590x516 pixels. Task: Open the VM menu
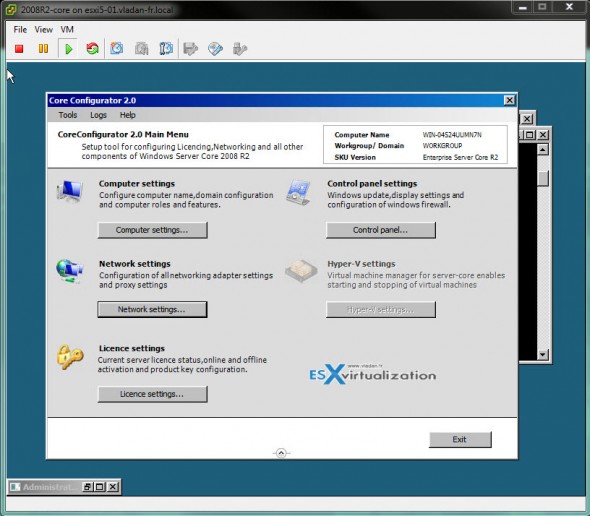tap(67, 29)
